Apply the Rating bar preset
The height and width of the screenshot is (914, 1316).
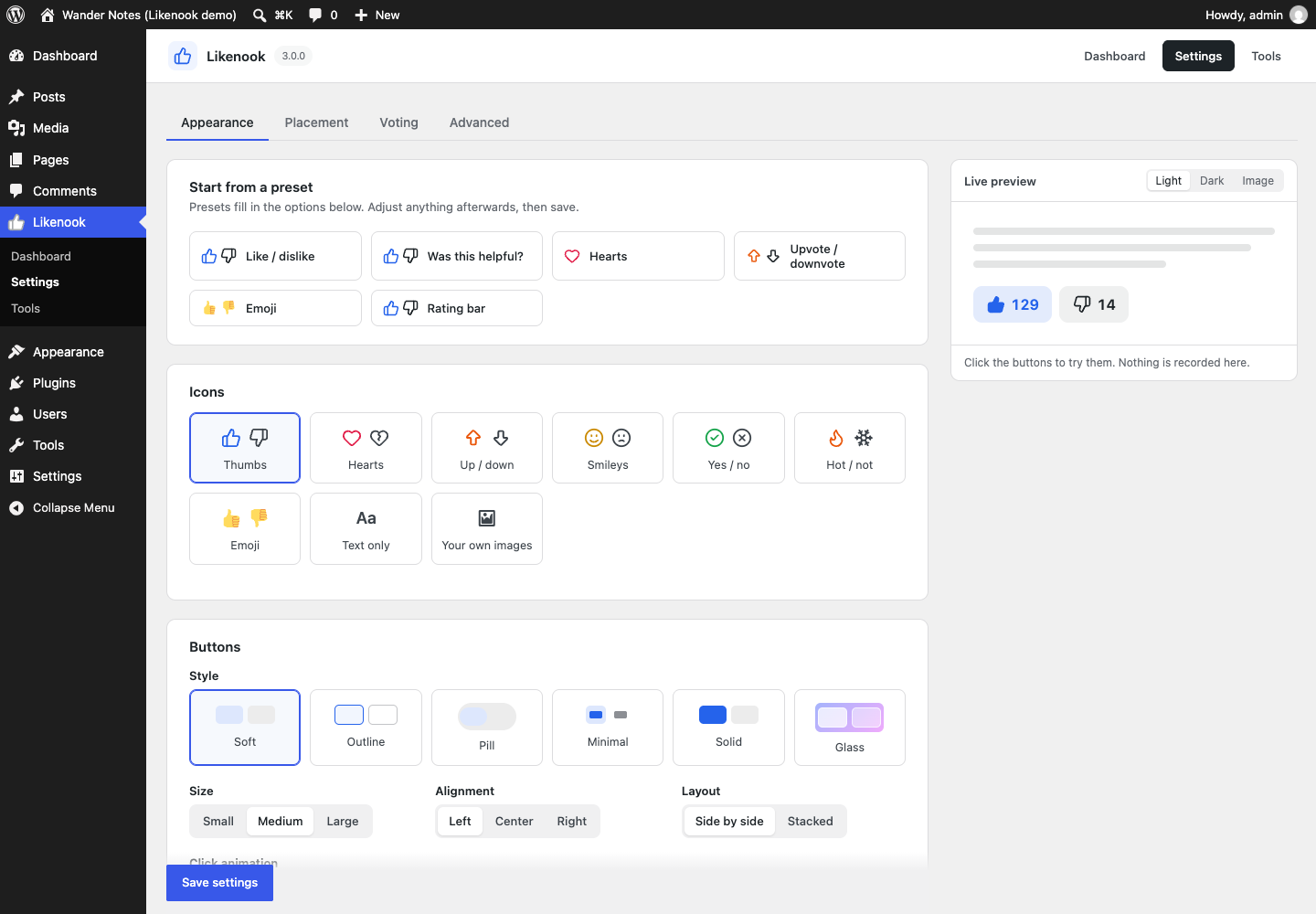click(457, 308)
